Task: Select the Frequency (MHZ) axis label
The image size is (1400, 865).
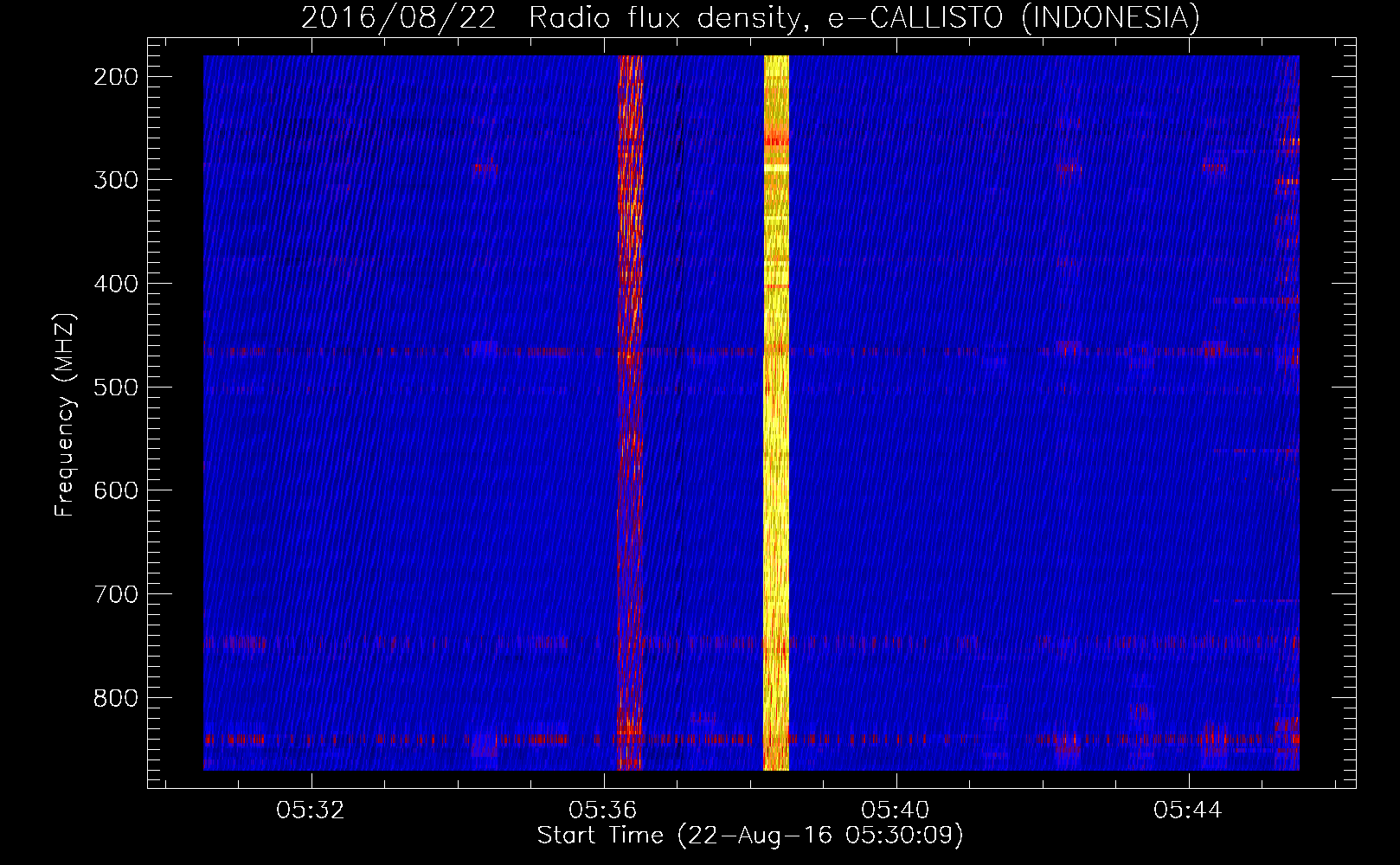Action: pyautogui.click(x=65, y=414)
